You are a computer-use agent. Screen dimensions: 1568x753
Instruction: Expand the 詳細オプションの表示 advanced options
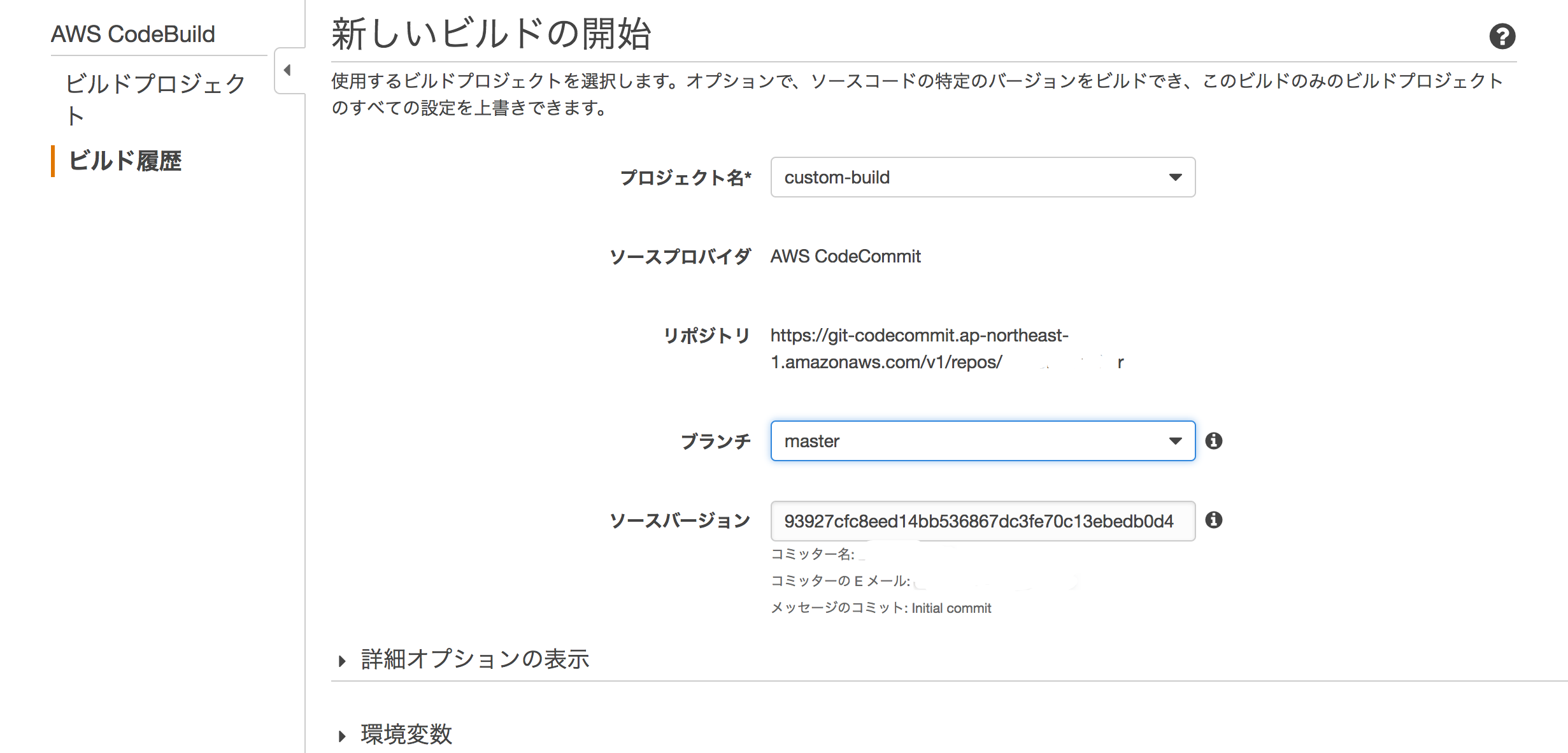tap(474, 660)
